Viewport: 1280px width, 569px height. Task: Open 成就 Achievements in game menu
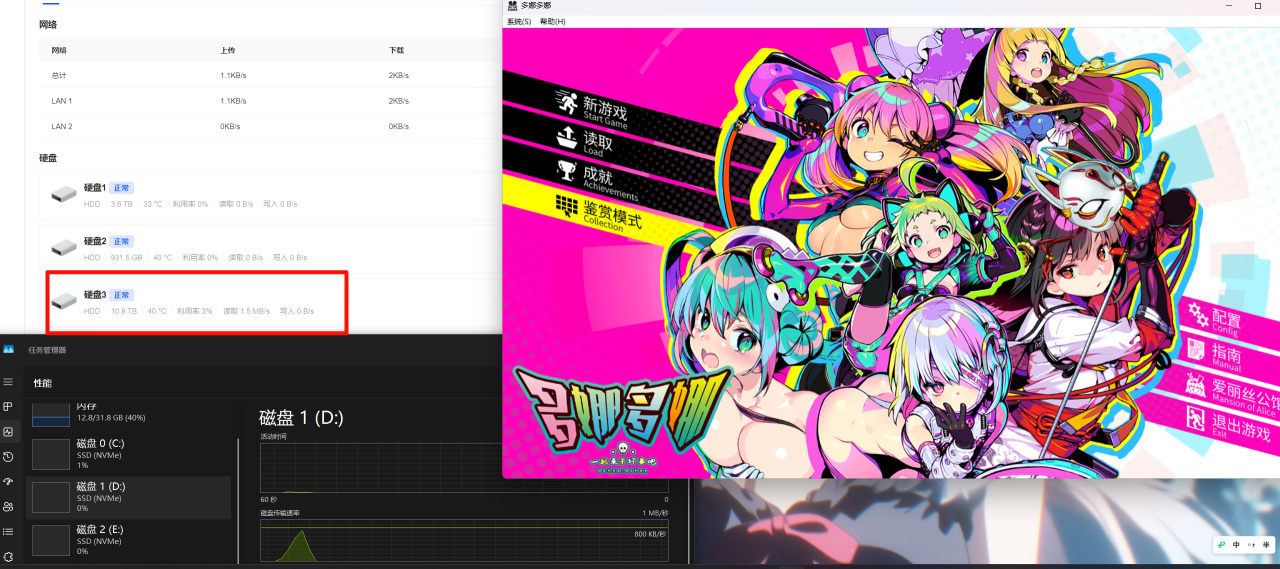click(609, 184)
